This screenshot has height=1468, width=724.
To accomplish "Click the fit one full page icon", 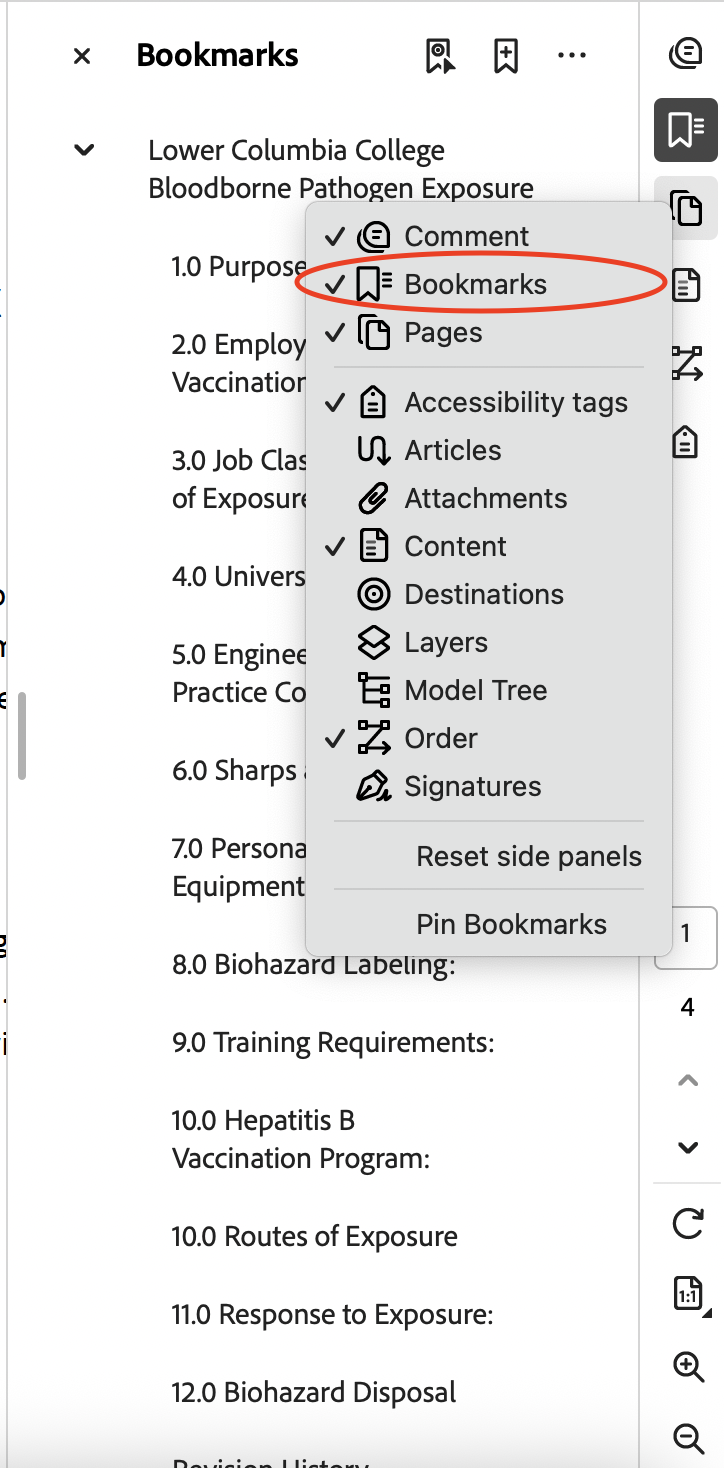I will coord(687,1293).
